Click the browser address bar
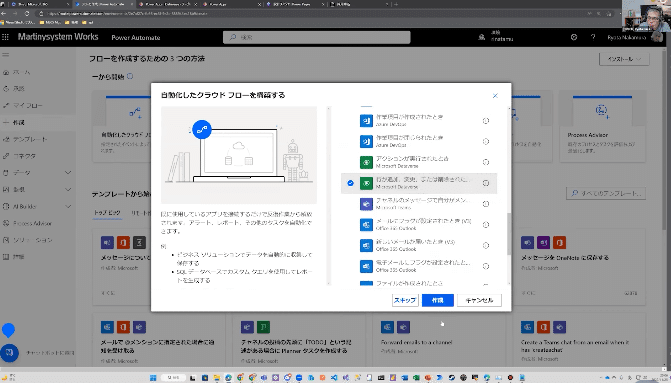This screenshot has height=383, width=671. (325, 14)
